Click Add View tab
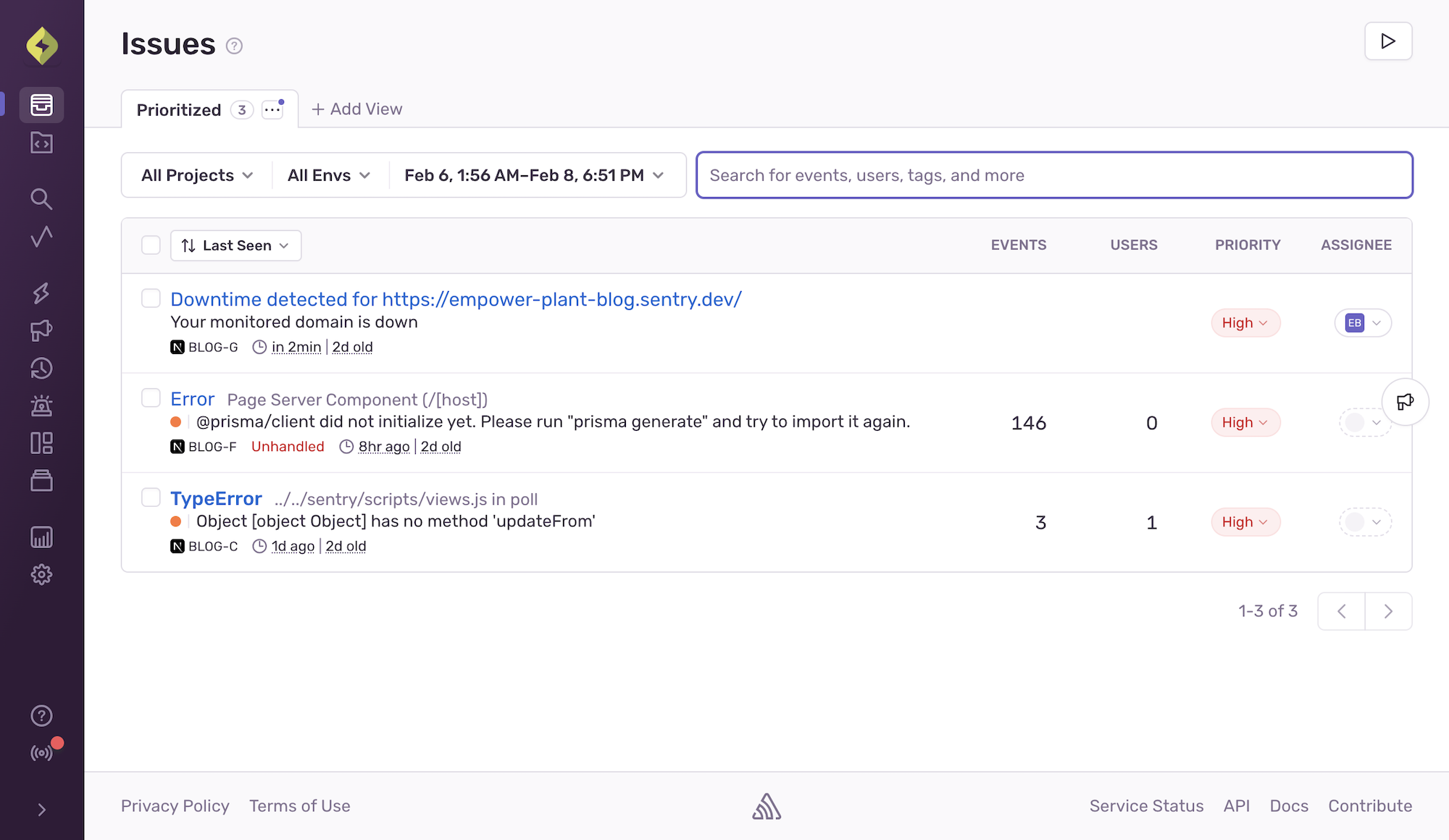1449x840 pixels. point(357,109)
